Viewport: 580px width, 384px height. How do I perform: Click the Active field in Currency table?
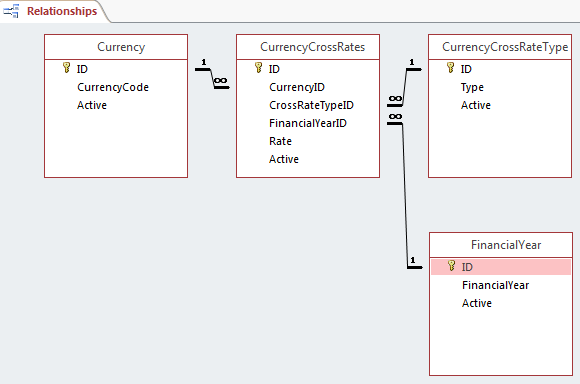(x=92, y=105)
